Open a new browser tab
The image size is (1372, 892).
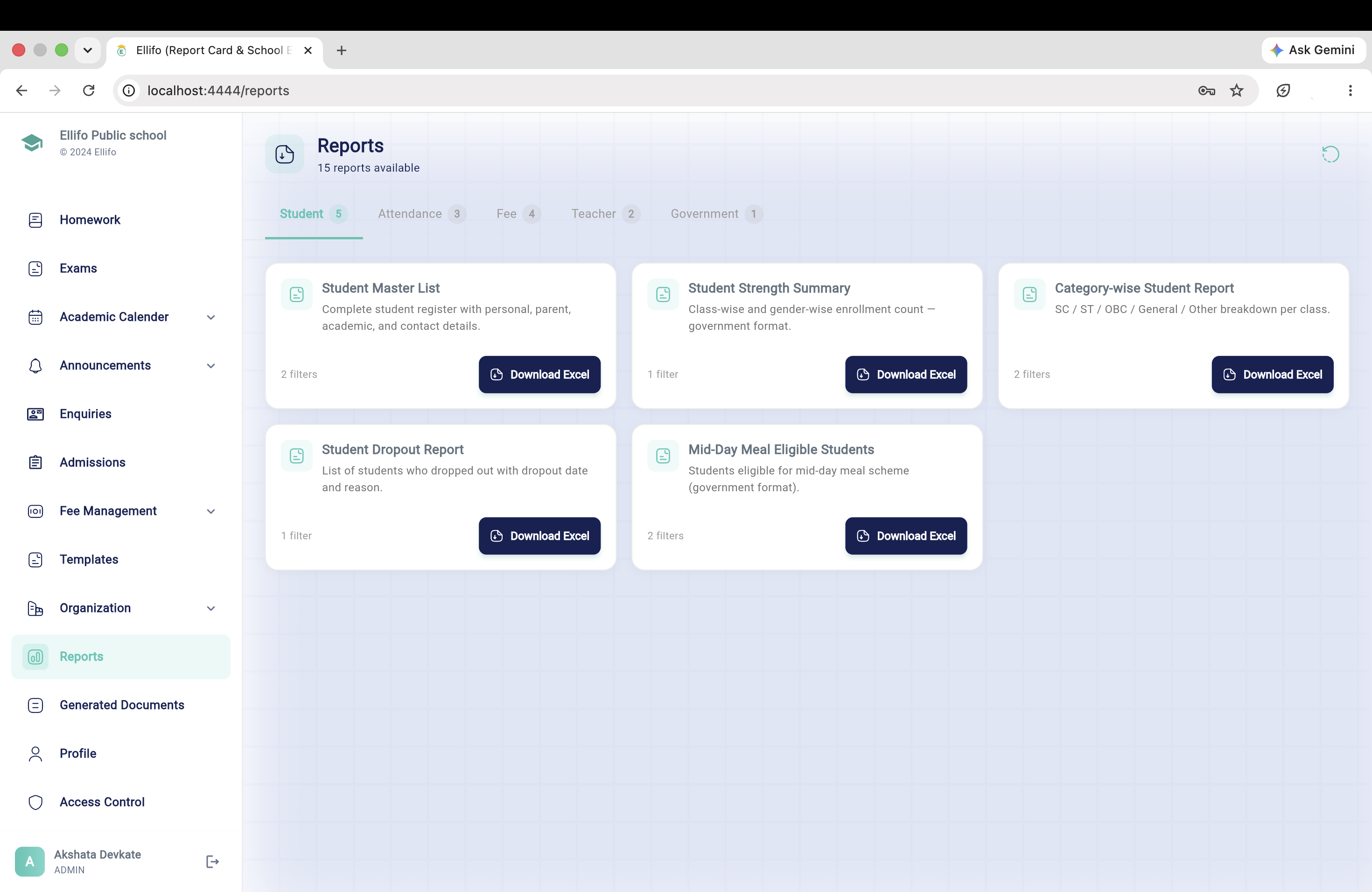tap(341, 50)
